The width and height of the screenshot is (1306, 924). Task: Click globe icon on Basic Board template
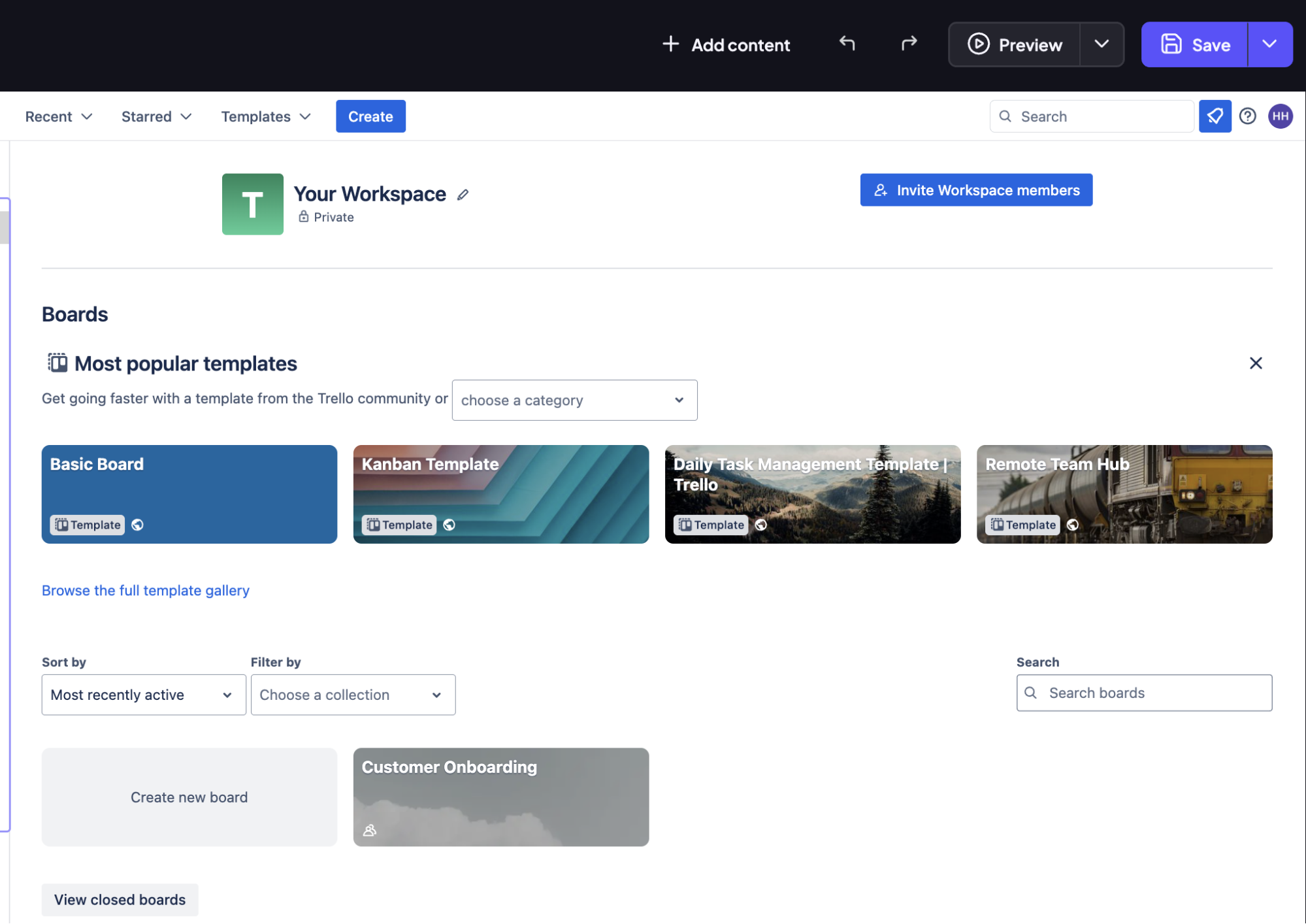137,525
